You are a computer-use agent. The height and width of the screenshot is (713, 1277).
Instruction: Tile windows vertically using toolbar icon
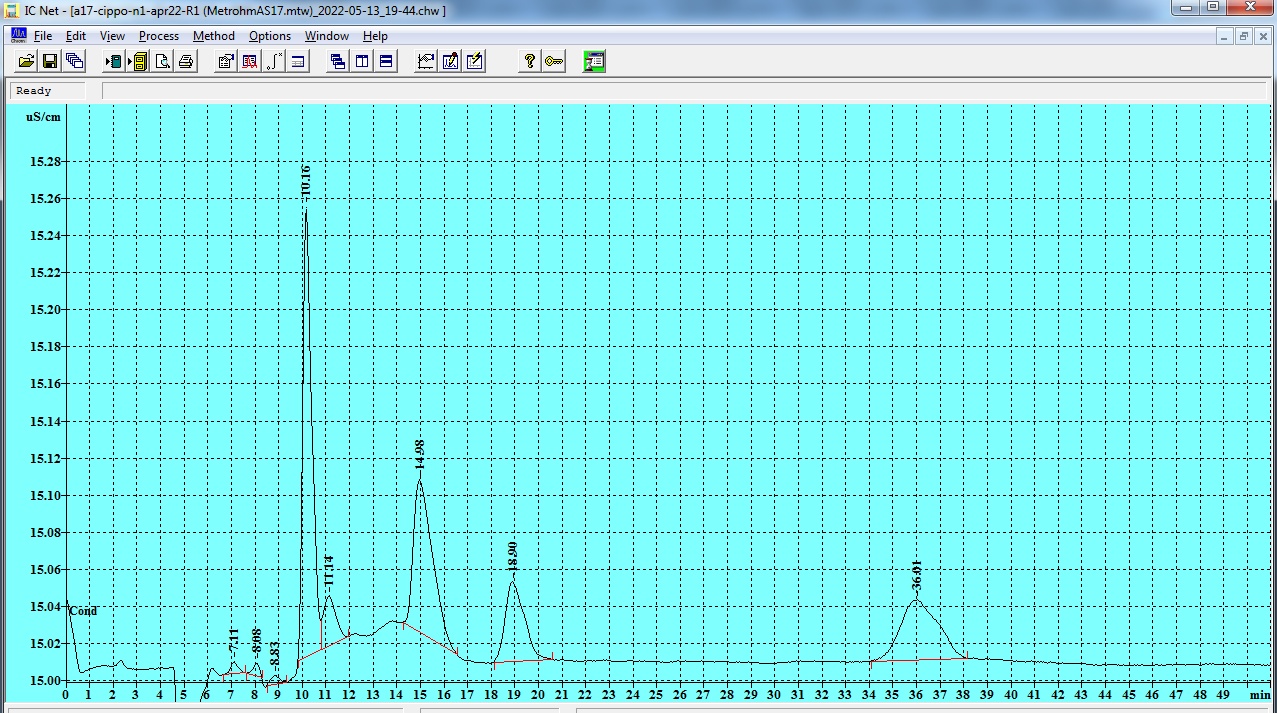click(x=362, y=61)
